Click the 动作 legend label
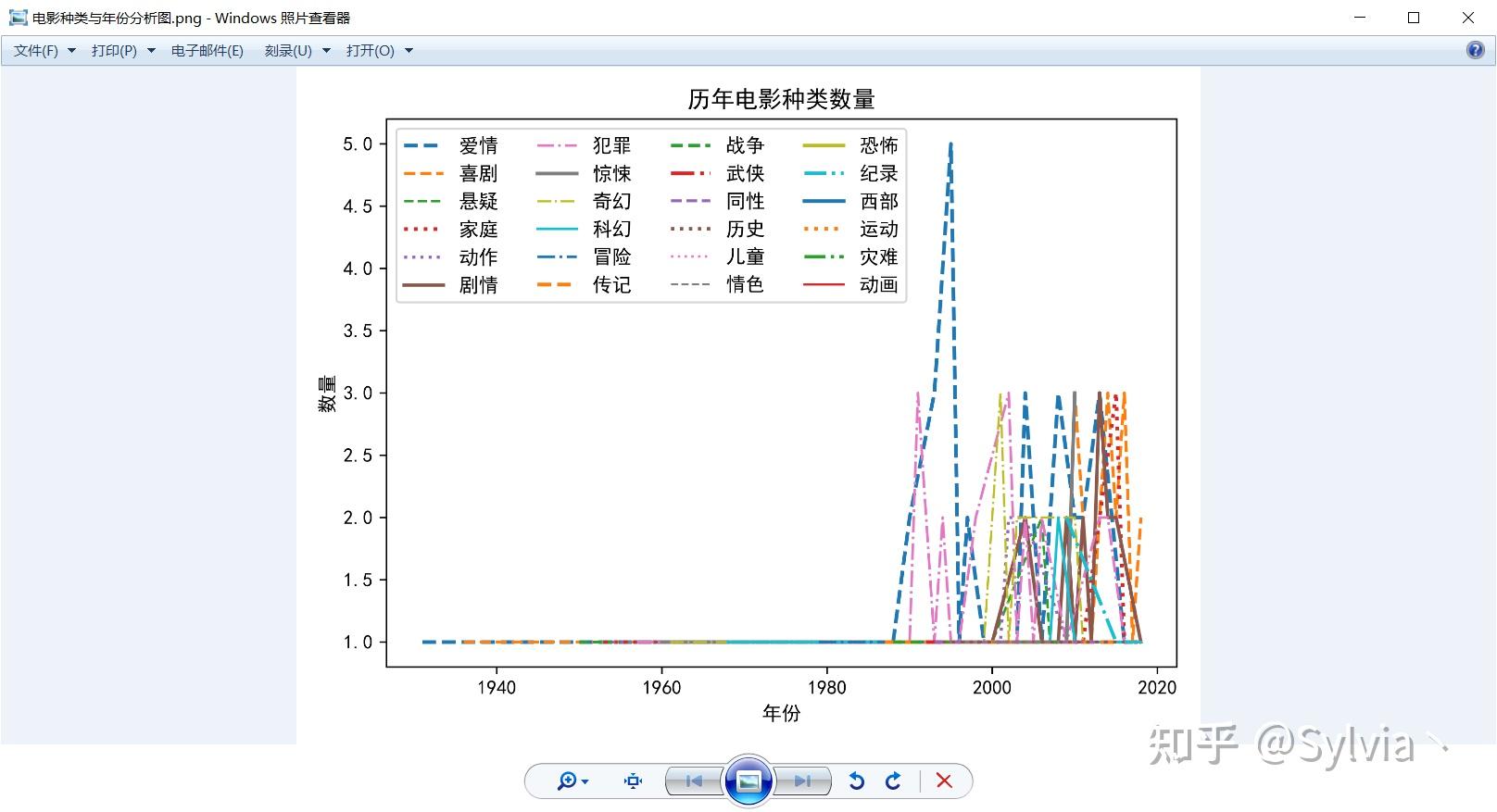 click(479, 256)
